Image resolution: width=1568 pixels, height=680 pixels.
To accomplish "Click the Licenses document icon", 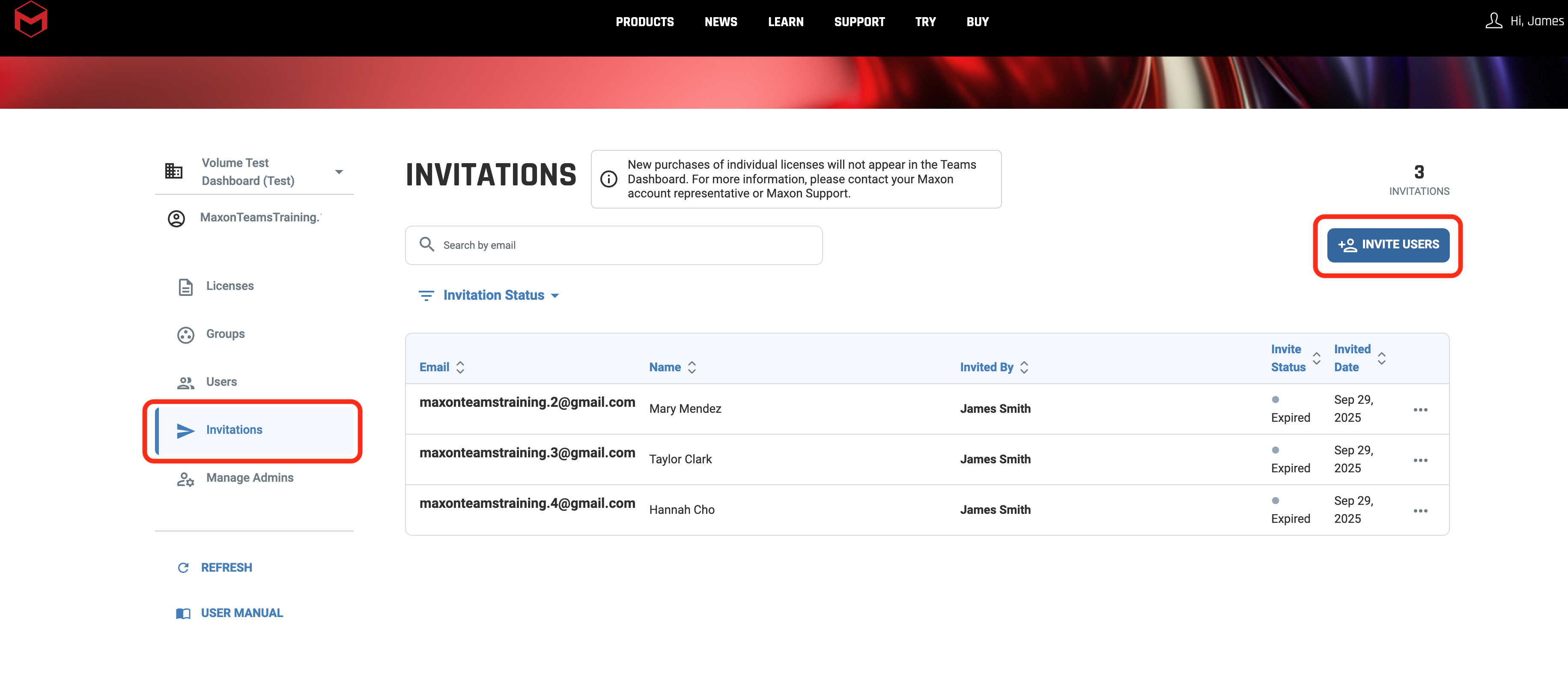I will [186, 287].
